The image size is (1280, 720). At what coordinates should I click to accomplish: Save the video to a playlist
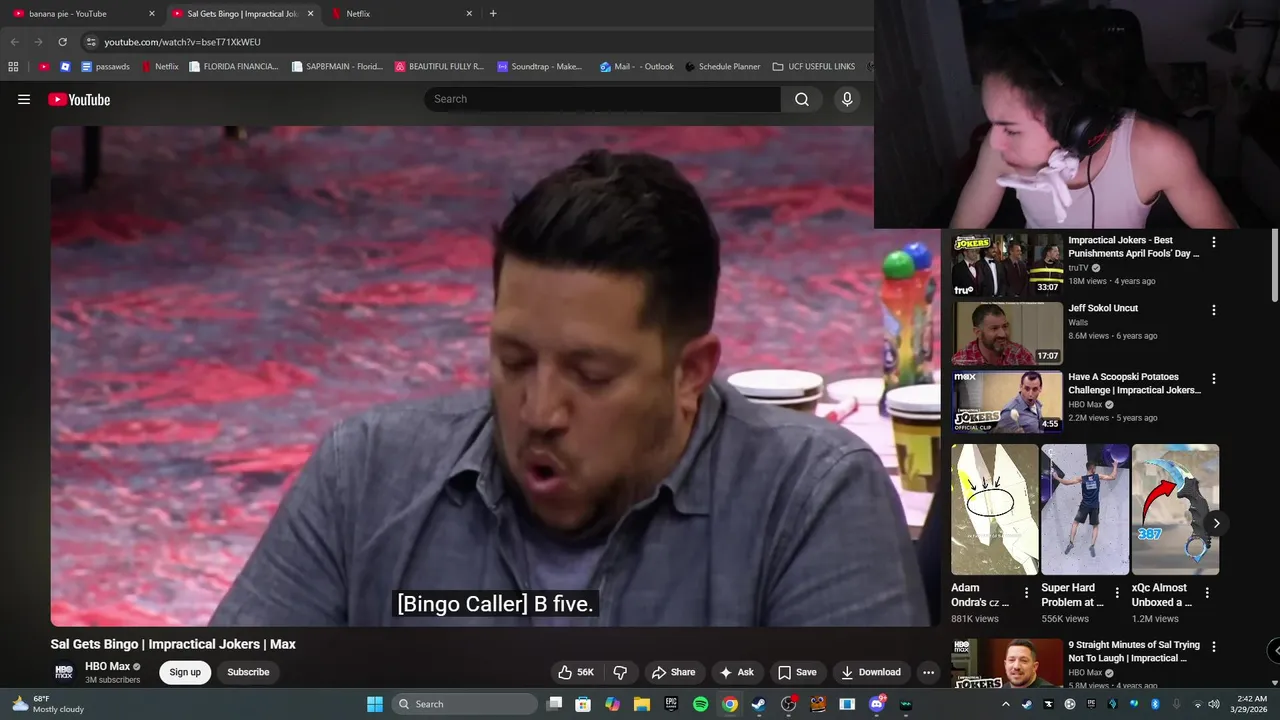(797, 672)
